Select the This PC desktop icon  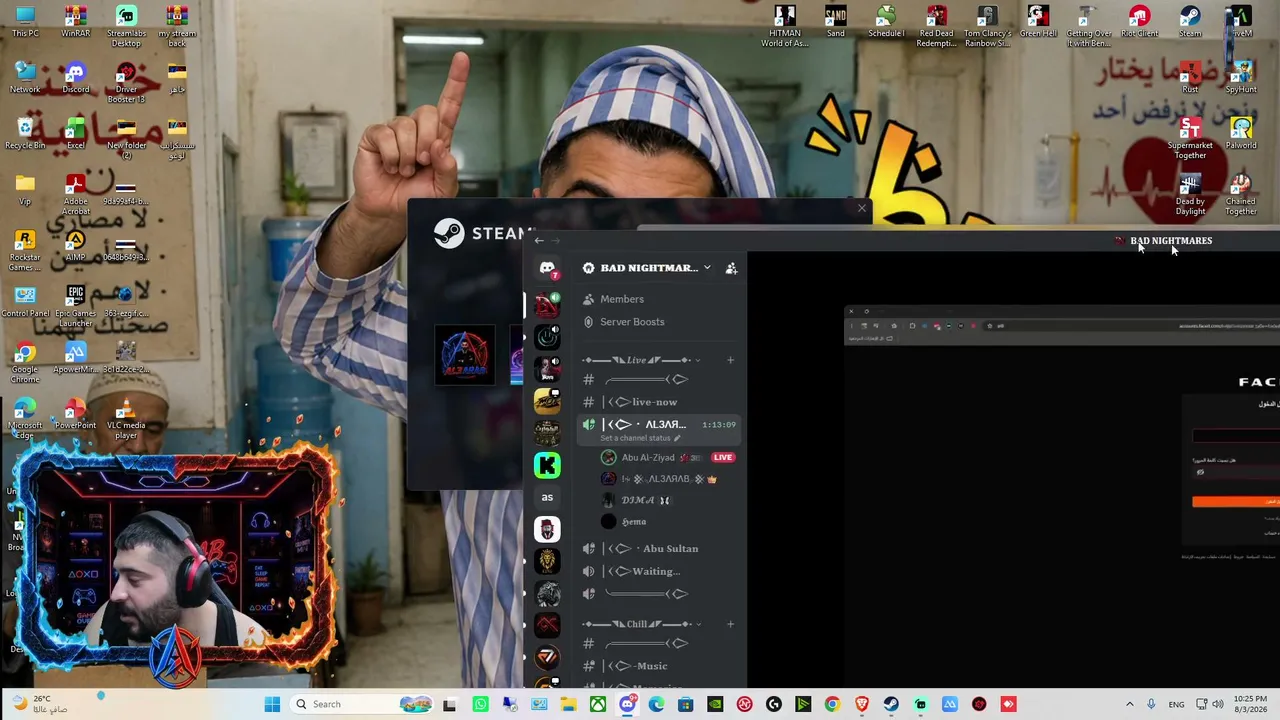(x=25, y=22)
